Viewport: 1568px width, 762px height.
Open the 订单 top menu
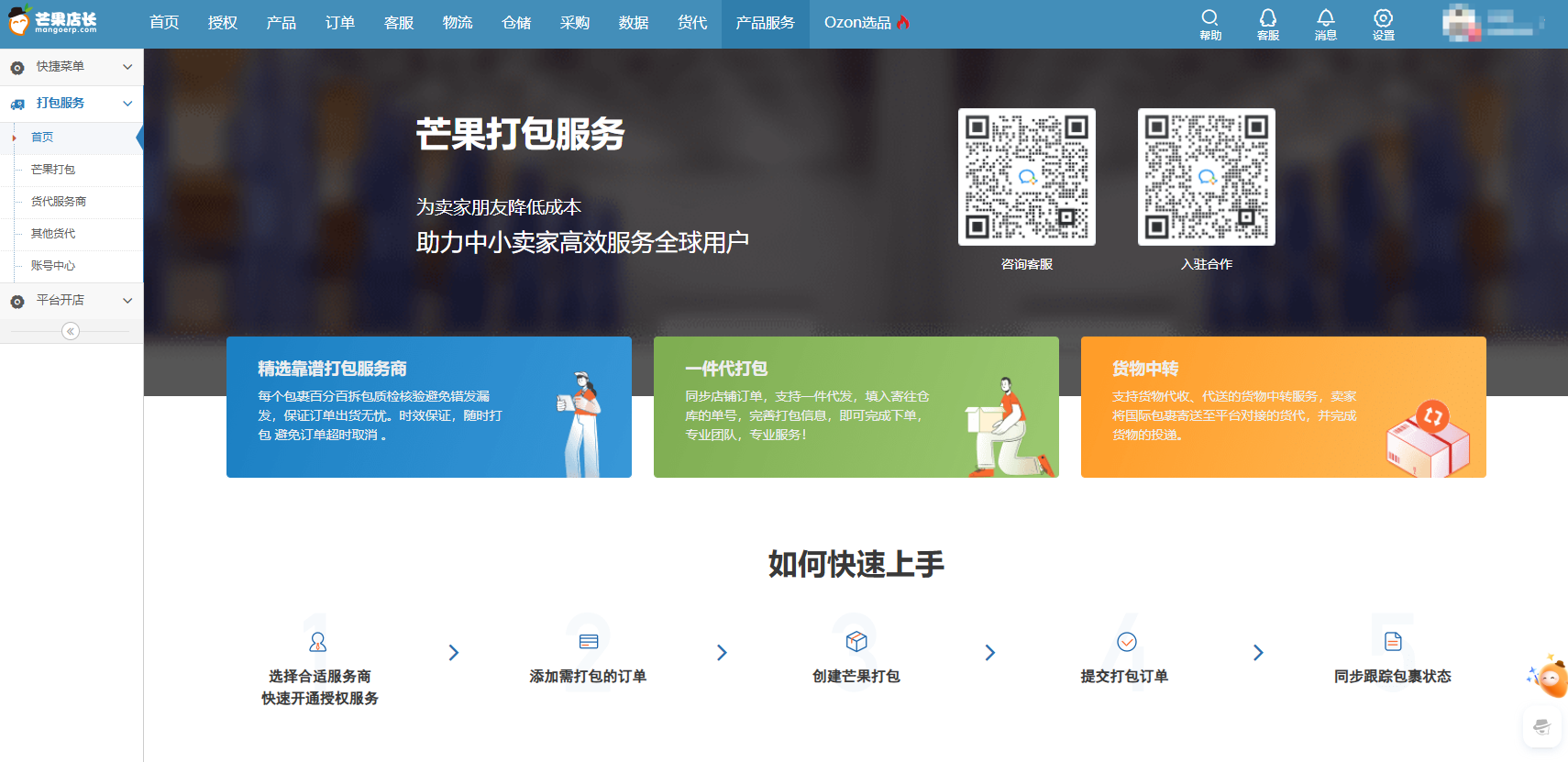coord(340,23)
